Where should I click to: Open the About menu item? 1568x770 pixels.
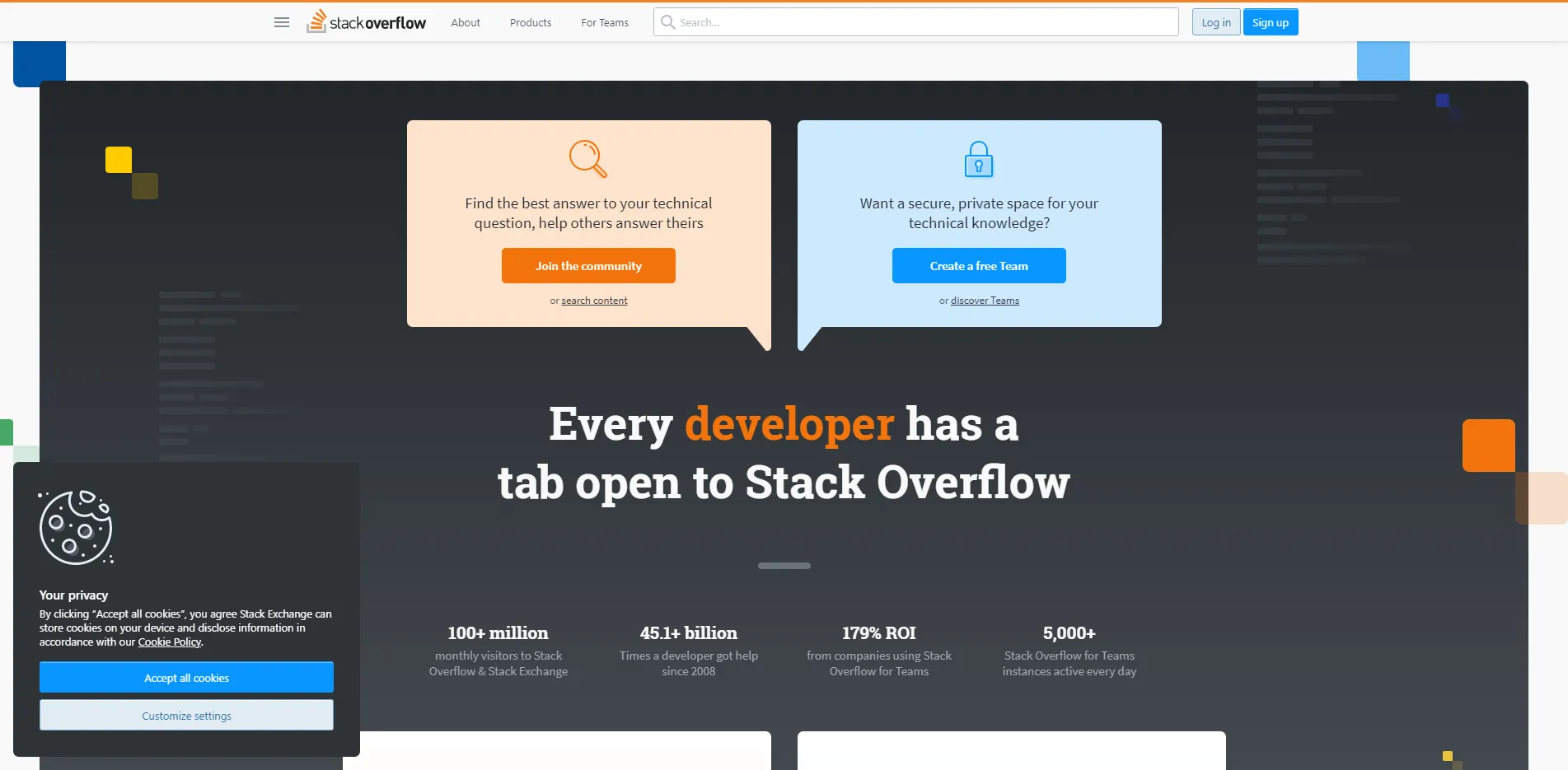(466, 22)
